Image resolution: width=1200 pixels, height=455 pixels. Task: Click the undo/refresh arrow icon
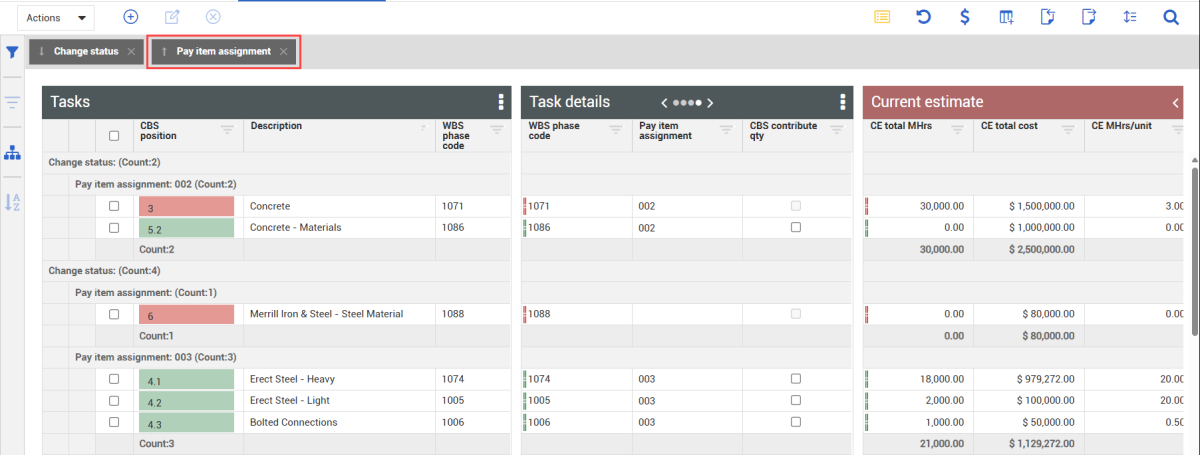pyautogui.click(x=924, y=17)
